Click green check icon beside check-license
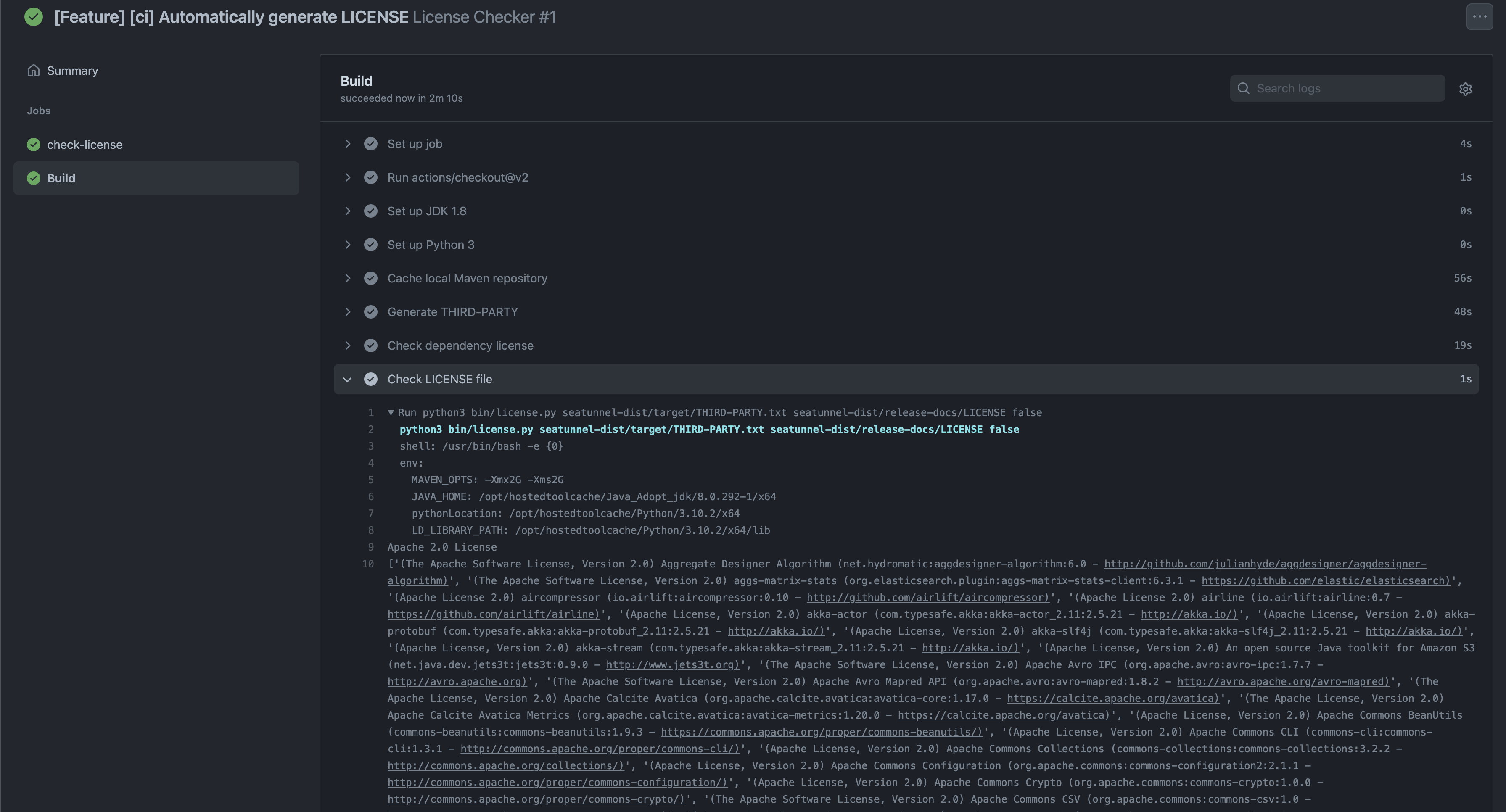The image size is (1506, 812). [33, 145]
